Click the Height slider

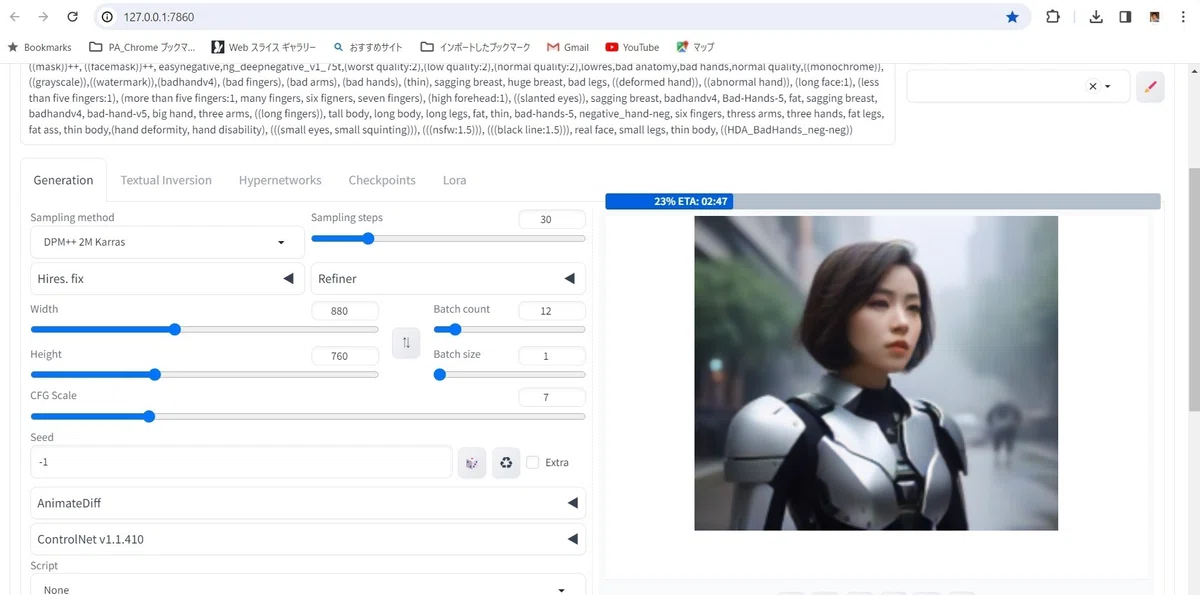205,375
